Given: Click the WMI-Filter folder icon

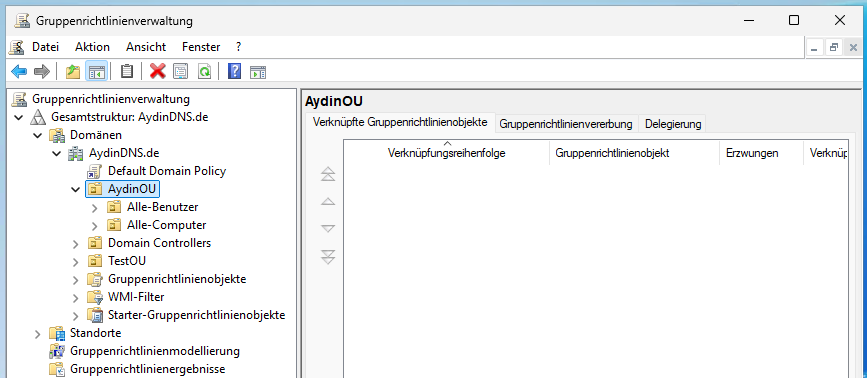Looking at the screenshot, I should point(95,297).
